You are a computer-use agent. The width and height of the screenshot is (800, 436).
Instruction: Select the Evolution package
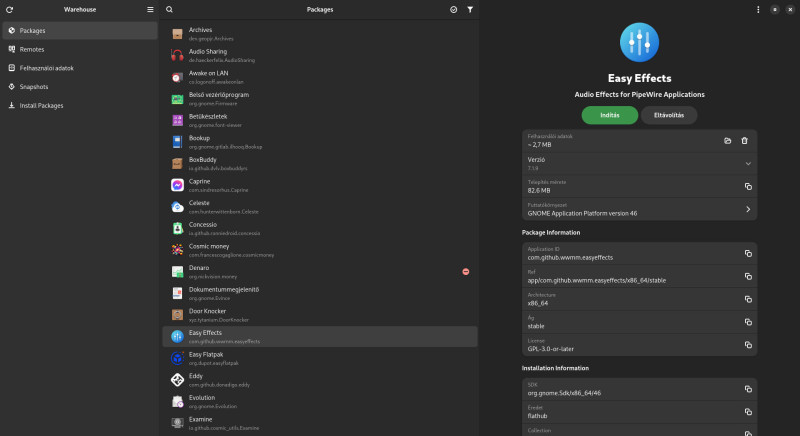[x=320, y=401]
